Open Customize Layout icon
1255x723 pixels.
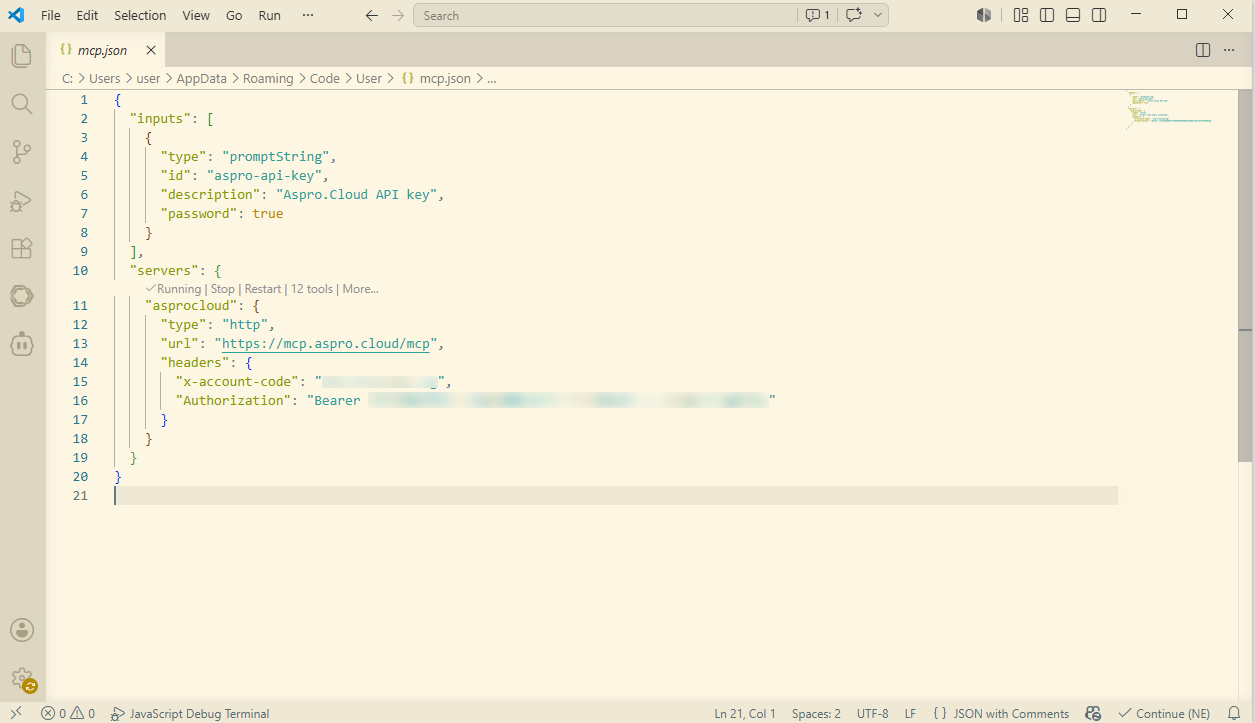tap(1021, 15)
